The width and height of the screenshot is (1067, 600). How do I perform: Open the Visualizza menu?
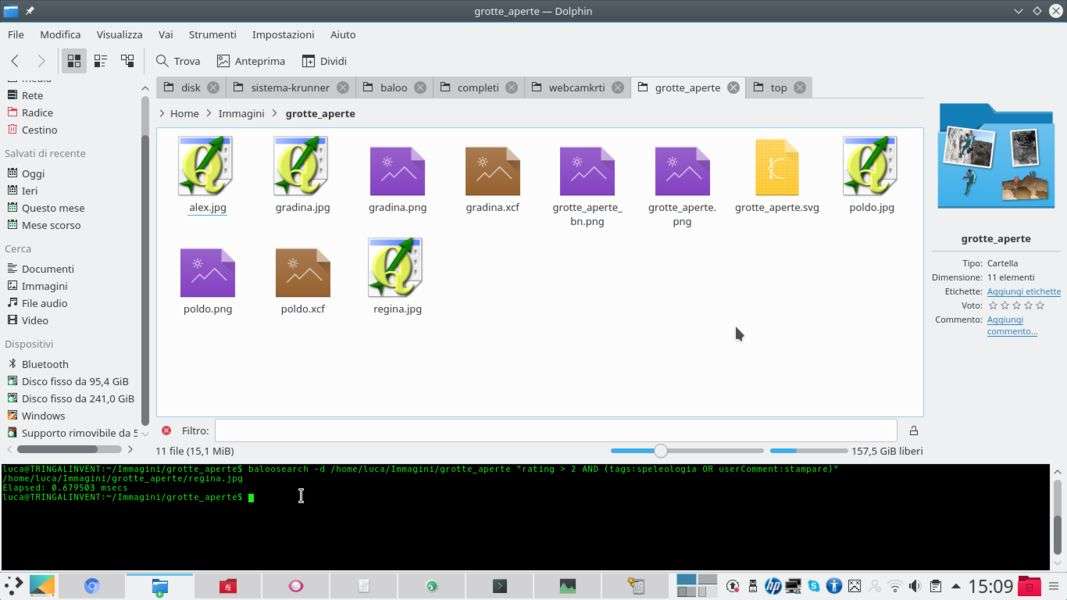pos(119,34)
